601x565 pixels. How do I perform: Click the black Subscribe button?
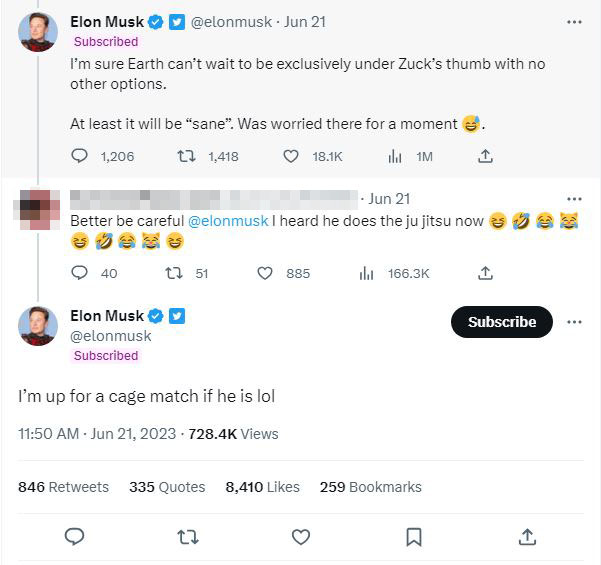502,322
